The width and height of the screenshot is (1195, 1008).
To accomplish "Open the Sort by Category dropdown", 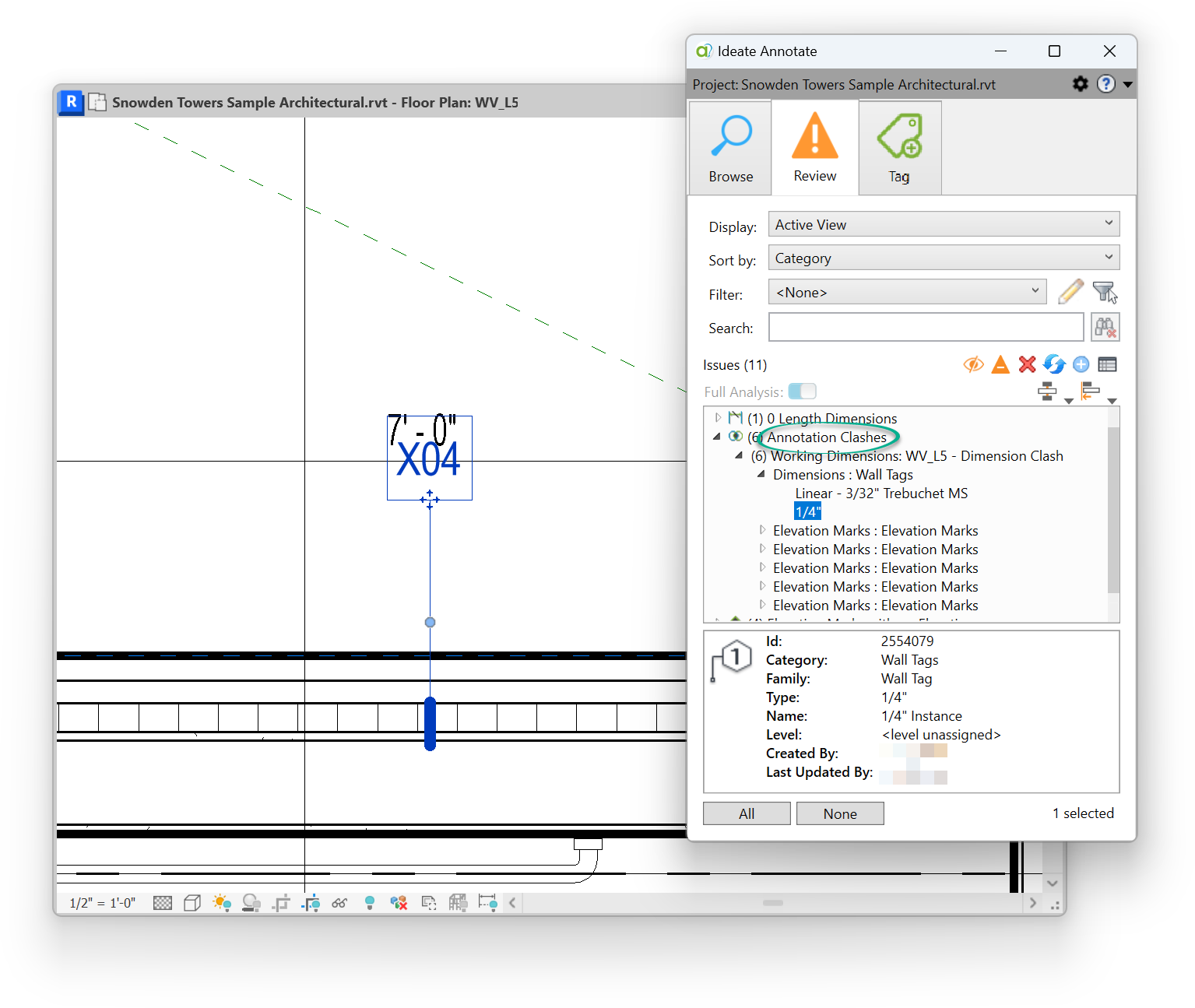I will pyautogui.click(x=944, y=258).
